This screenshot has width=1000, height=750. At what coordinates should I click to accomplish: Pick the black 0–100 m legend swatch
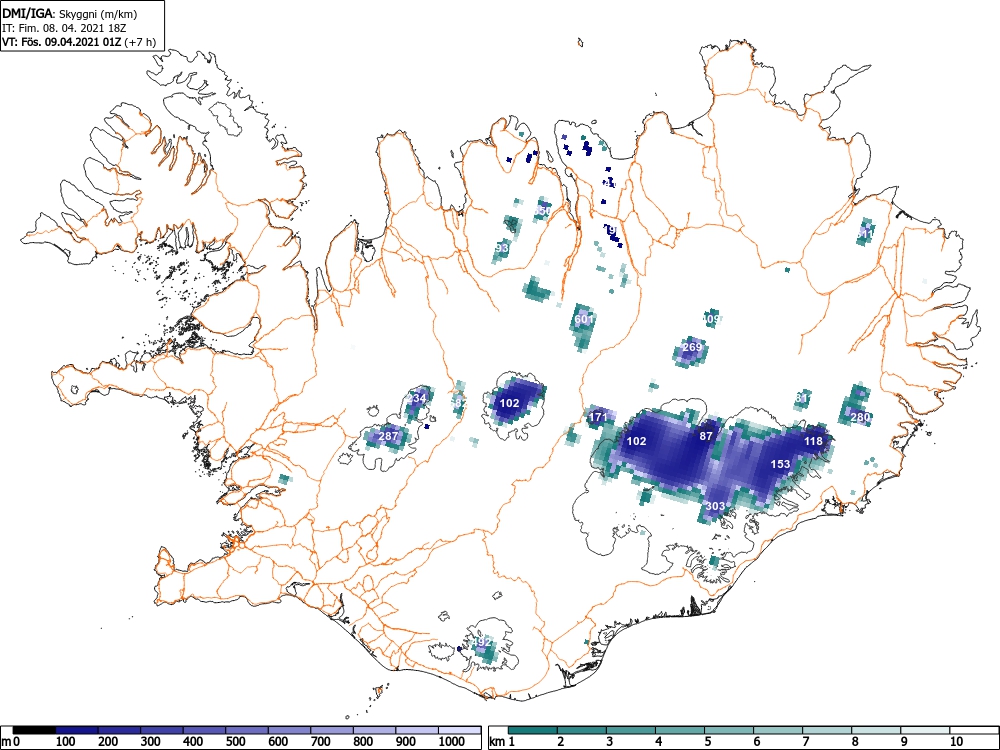(34, 730)
